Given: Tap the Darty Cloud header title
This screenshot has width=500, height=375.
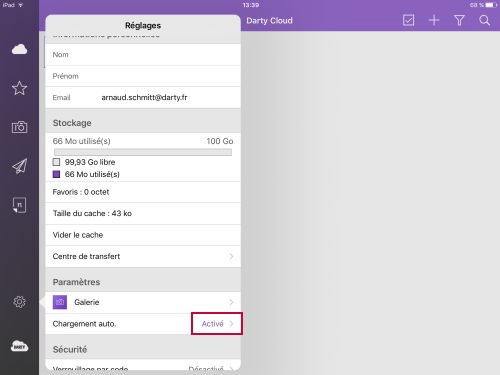Looking at the screenshot, I should point(269,21).
